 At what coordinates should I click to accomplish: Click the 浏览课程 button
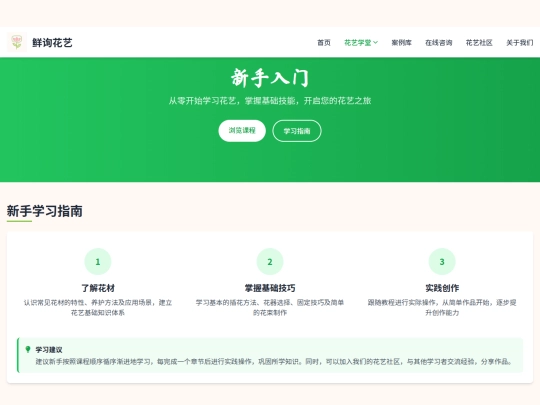click(x=242, y=131)
